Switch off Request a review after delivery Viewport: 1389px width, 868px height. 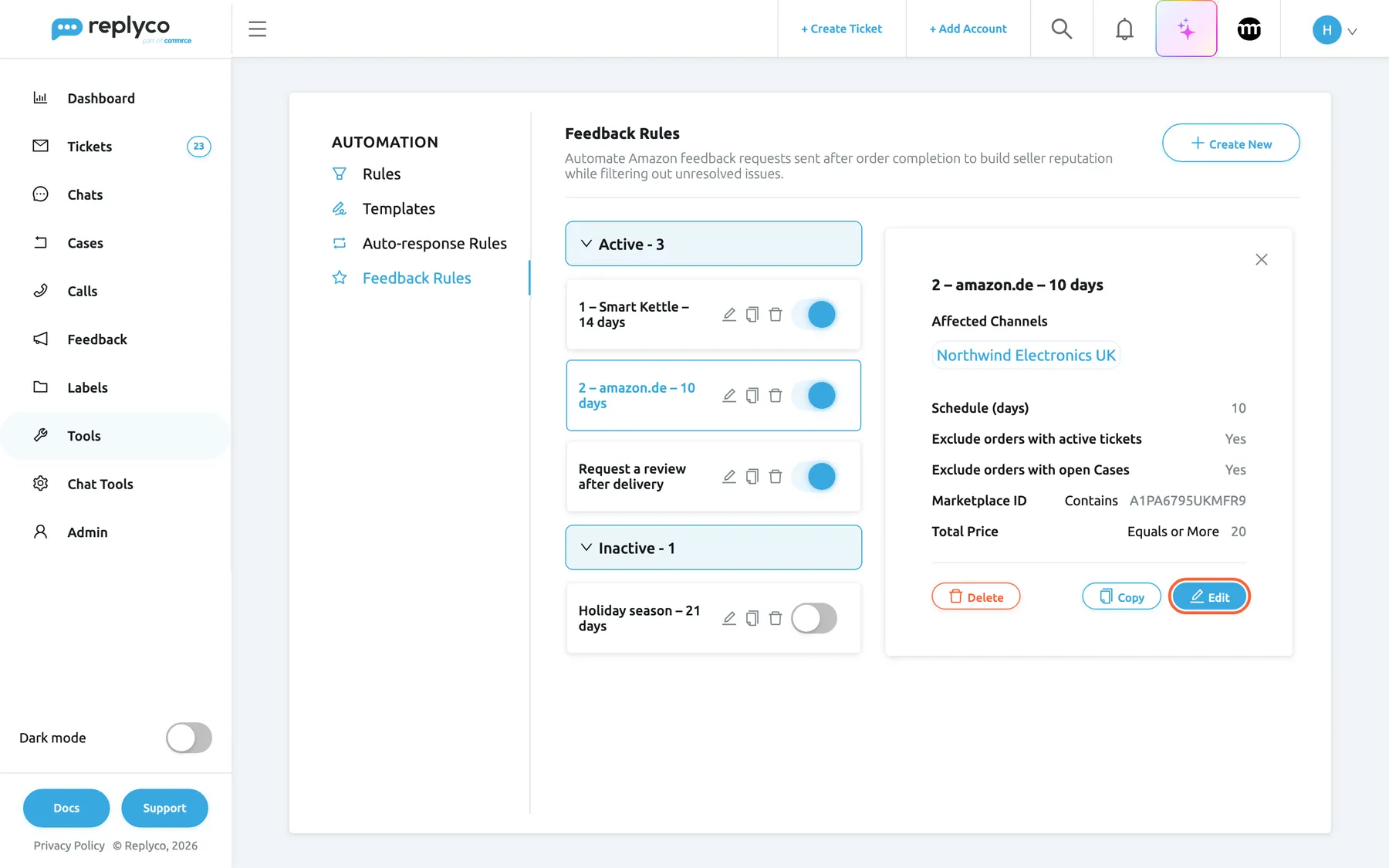coord(814,476)
